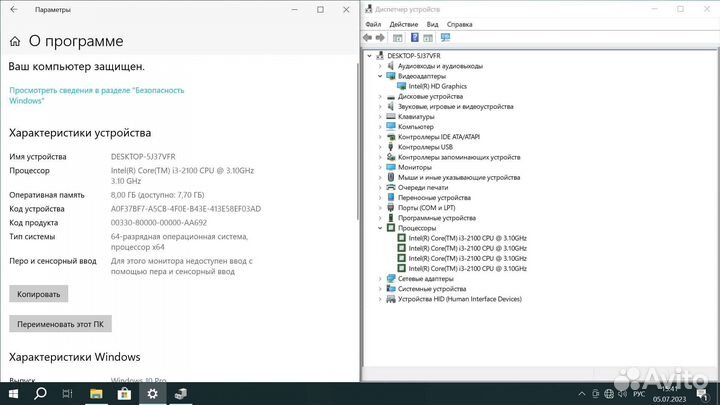
Task: Click Device Manager taskbar icon
Action: click(x=181, y=394)
